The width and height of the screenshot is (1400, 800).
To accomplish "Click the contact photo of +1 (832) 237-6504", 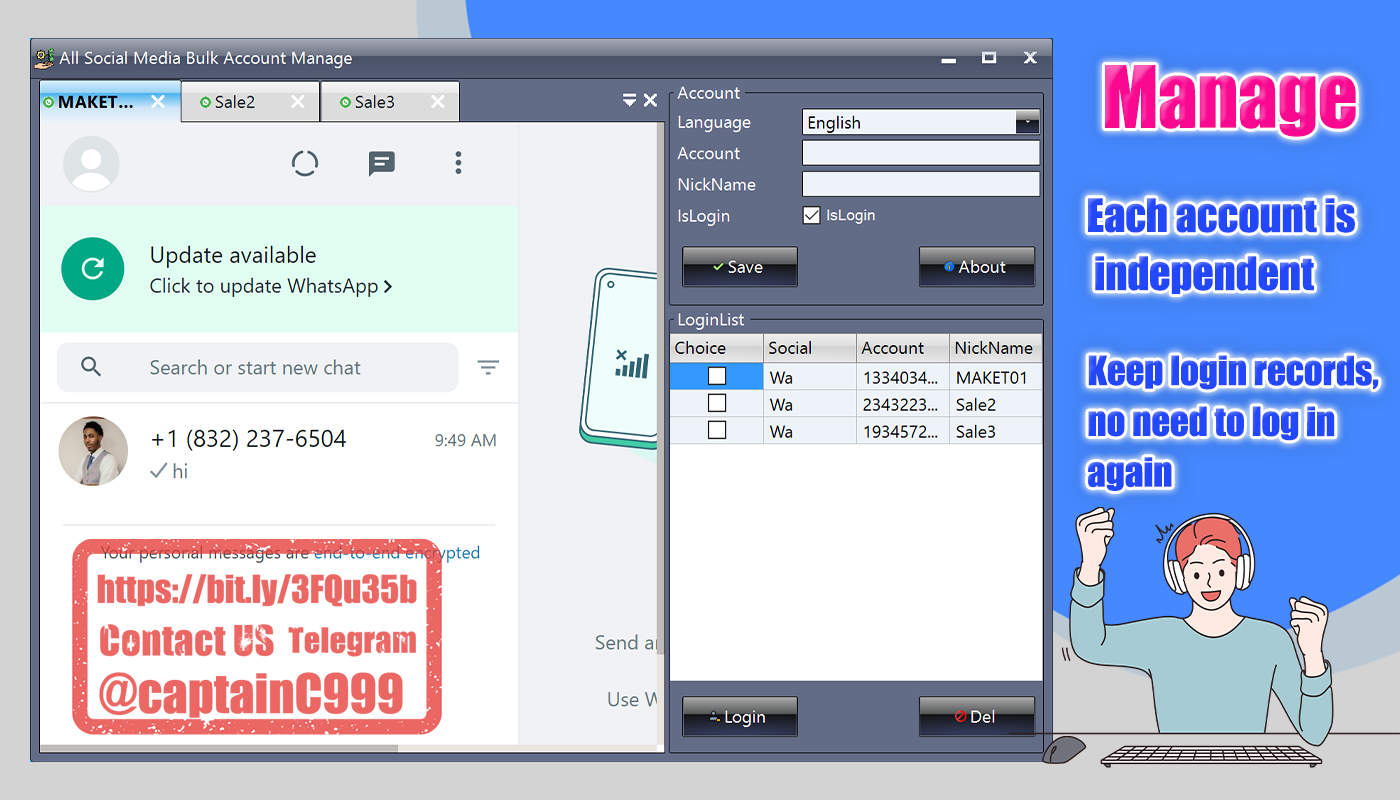I will pos(93,451).
